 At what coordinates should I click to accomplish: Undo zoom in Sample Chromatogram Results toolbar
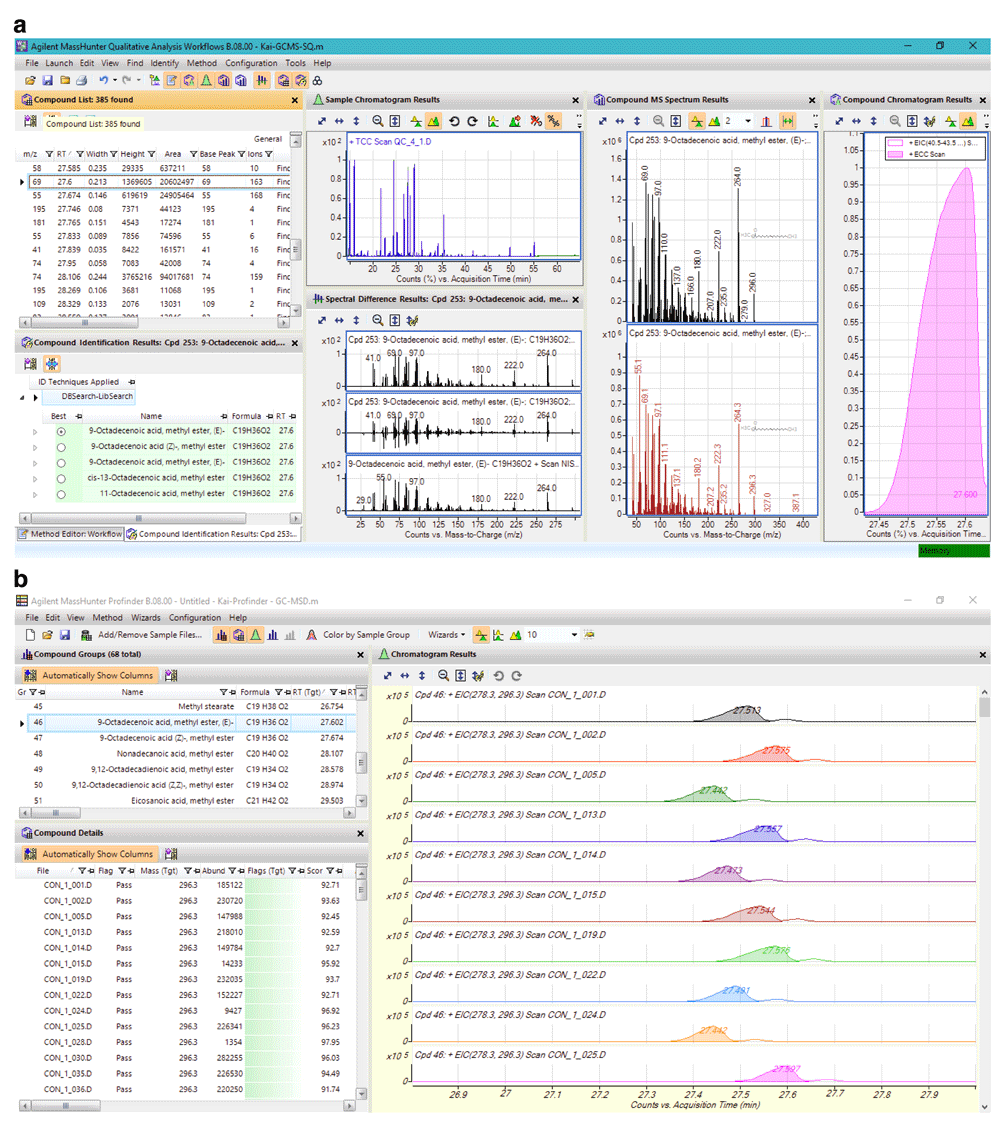pos(454,121)
